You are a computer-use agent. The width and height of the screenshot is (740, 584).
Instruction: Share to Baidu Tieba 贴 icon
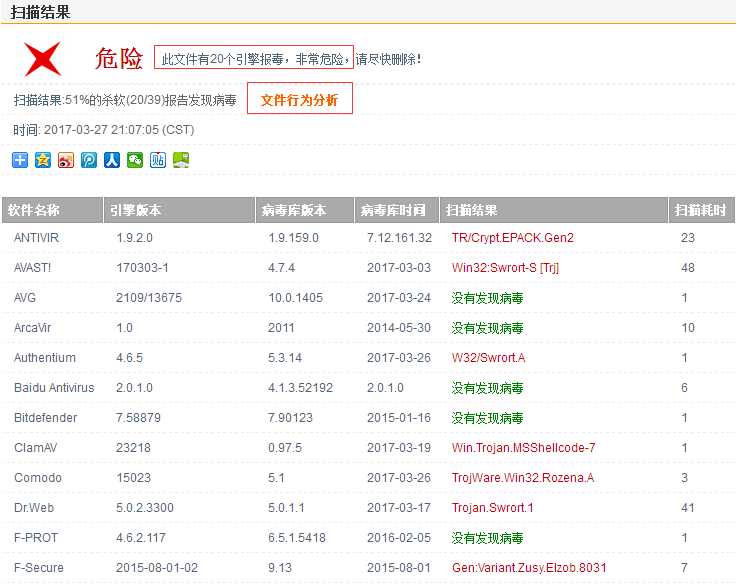click(158, 160)
